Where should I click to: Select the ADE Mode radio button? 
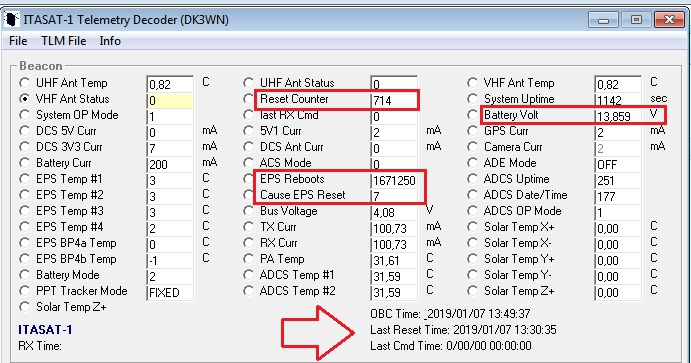(472, 163)
